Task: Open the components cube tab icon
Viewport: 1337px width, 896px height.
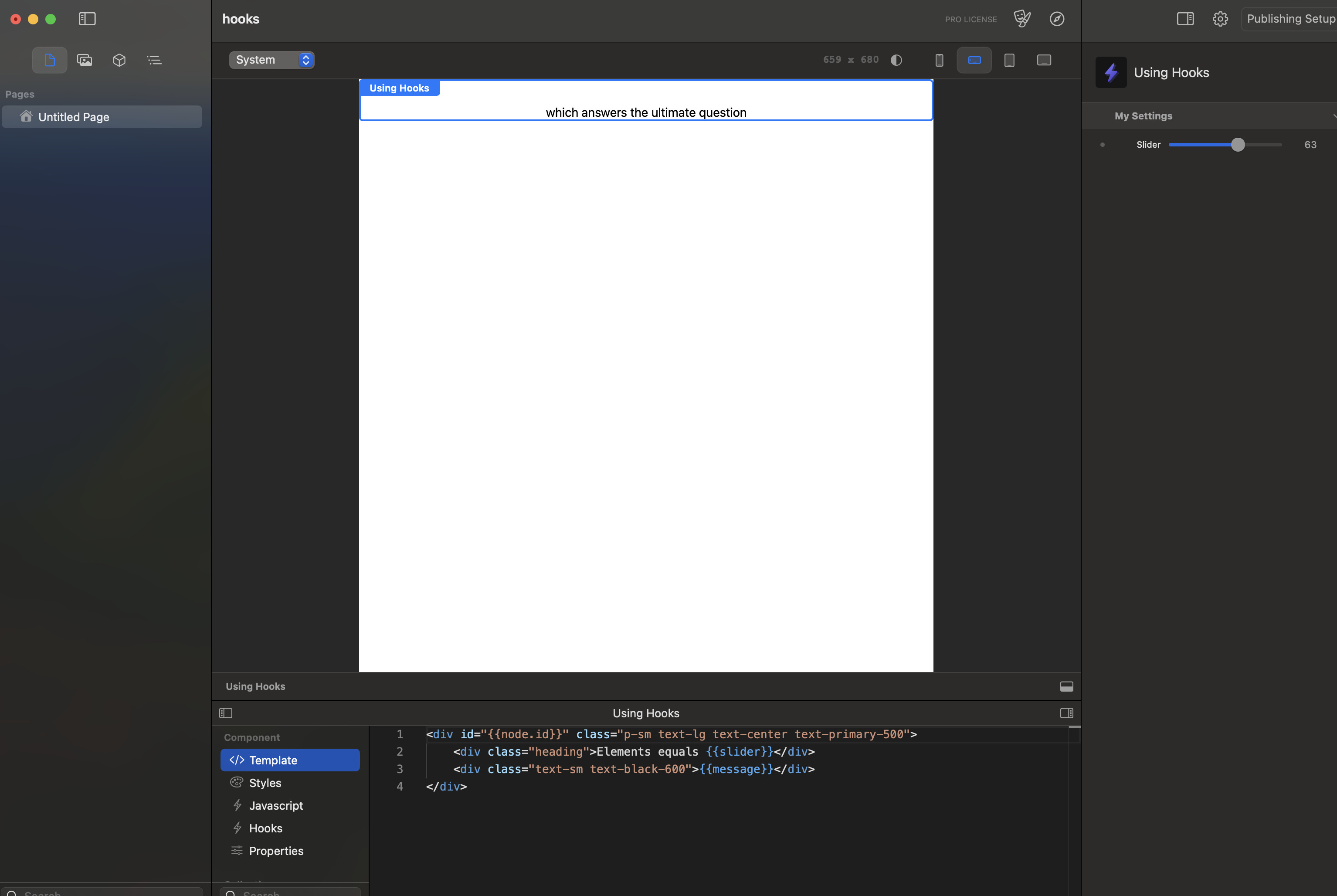Action: 119,60
